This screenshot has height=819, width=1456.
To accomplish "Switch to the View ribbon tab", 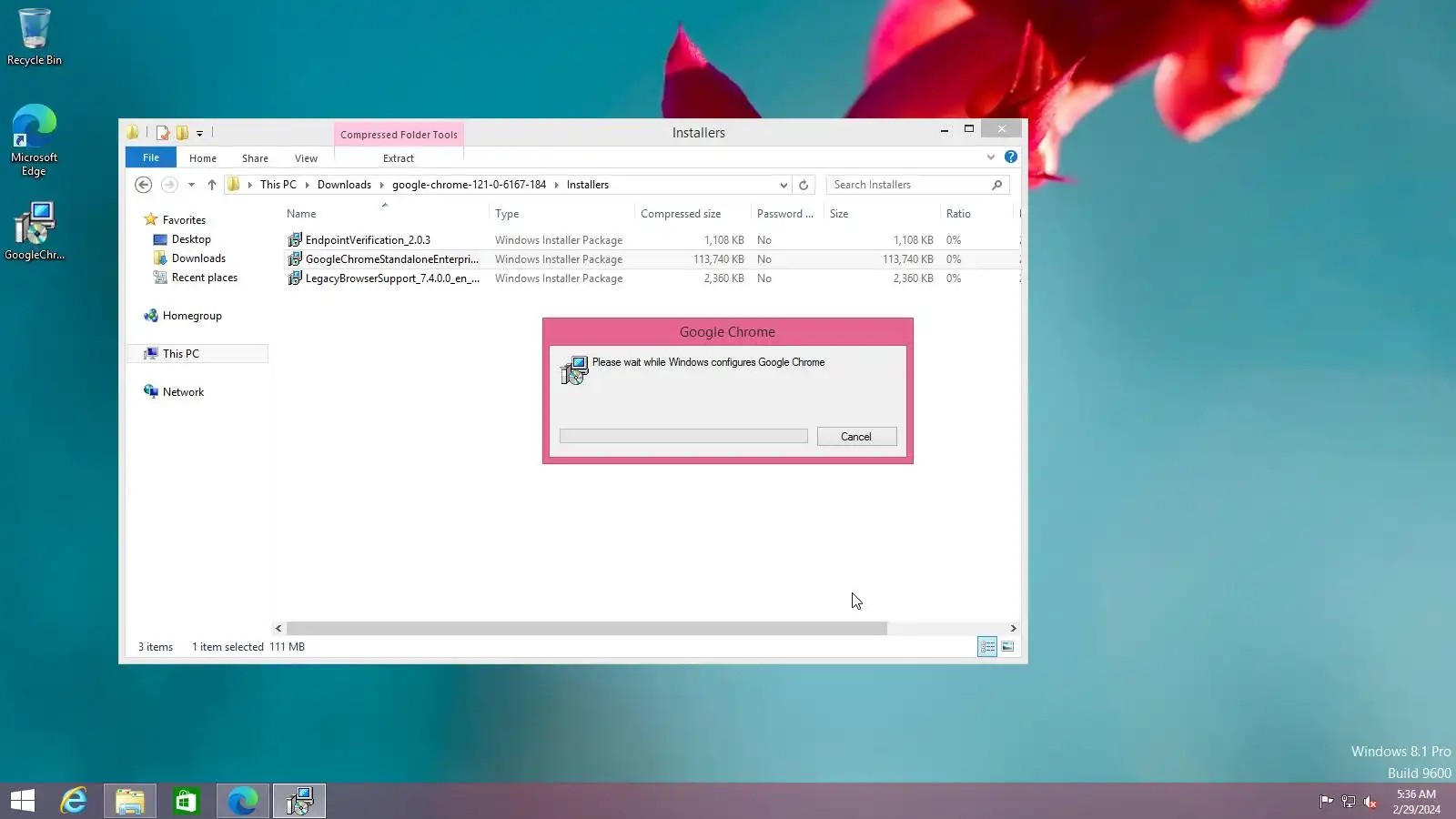I will click(306, 158).
